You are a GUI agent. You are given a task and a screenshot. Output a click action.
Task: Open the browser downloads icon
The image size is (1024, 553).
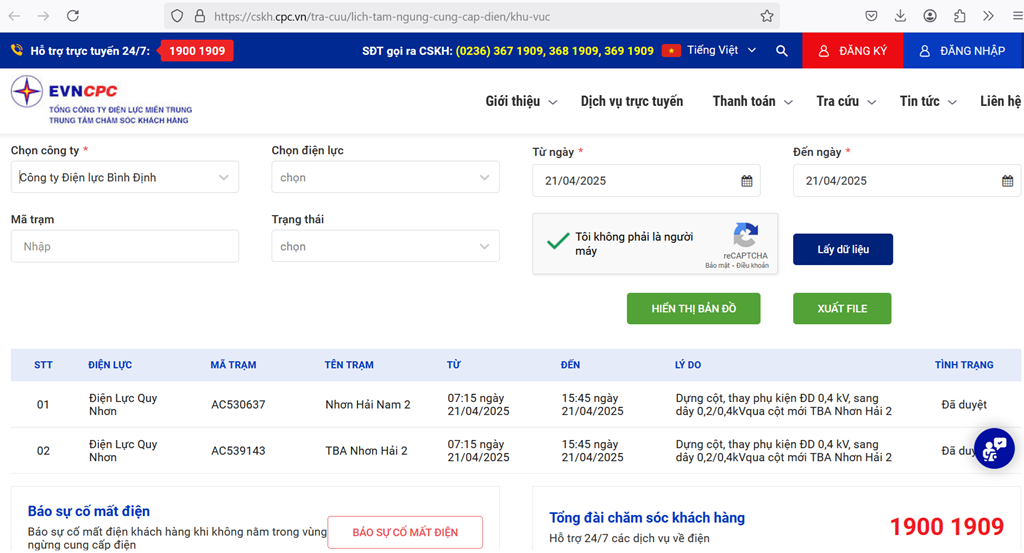pyautogui.click(x=900, y=16)
